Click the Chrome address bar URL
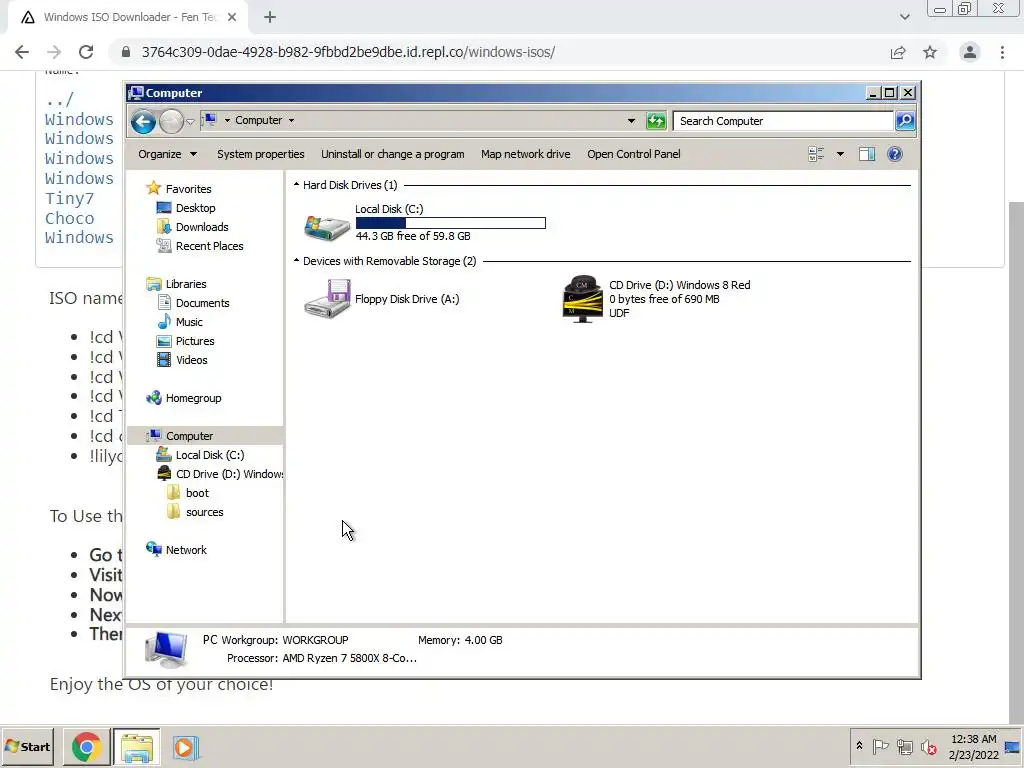 pyautogui.click(x=348, y=52)
